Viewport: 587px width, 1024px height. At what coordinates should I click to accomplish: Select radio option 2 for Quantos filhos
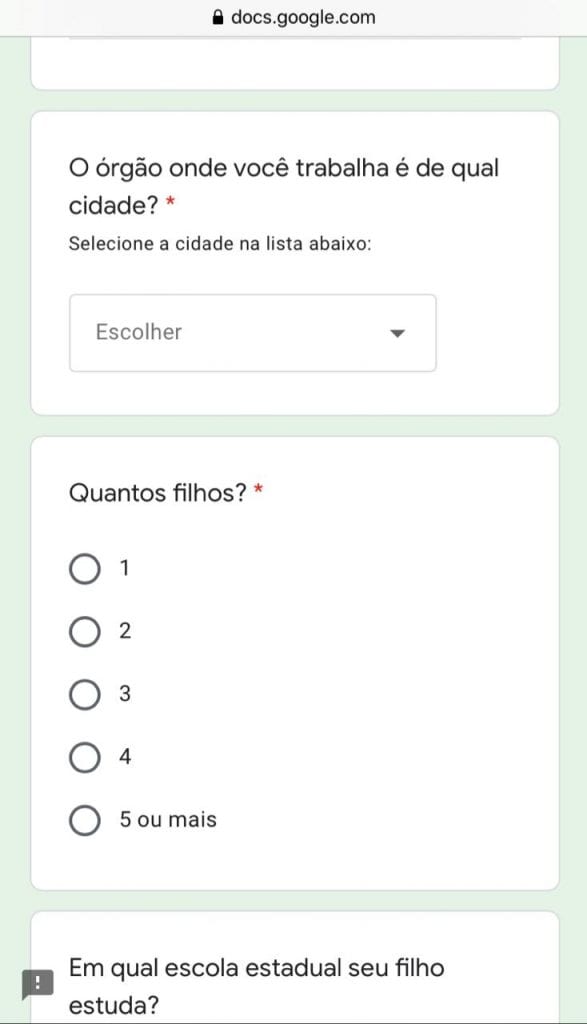[85, 632]
